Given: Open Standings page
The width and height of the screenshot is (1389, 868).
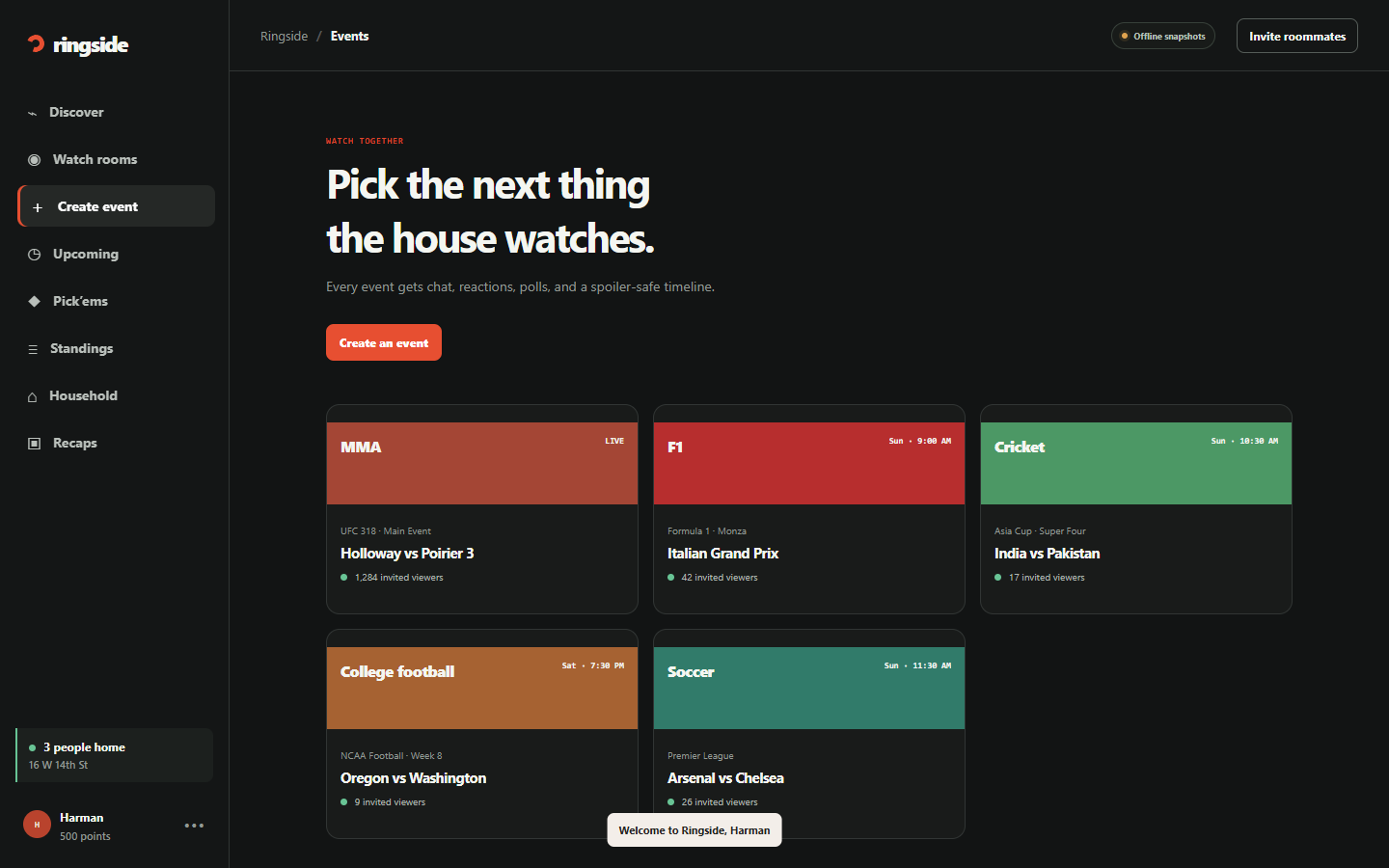Looking at the screenshot, I should click(x=116, y=348).
